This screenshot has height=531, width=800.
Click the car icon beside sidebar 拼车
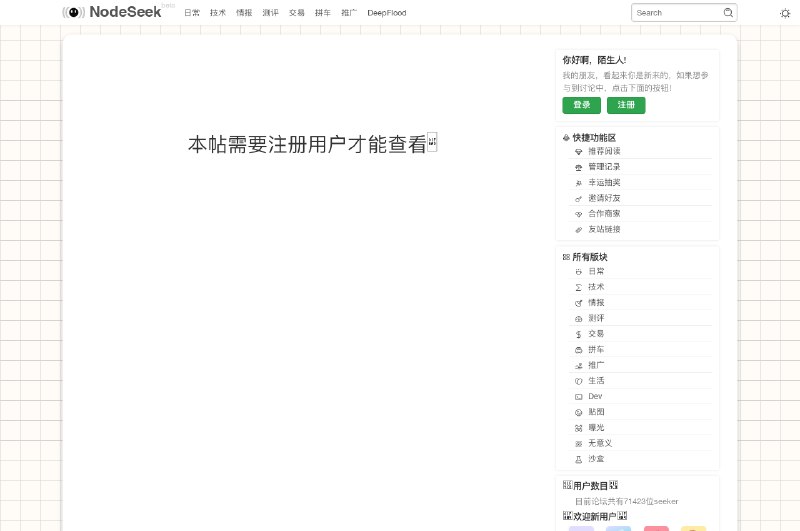(579, 350)
